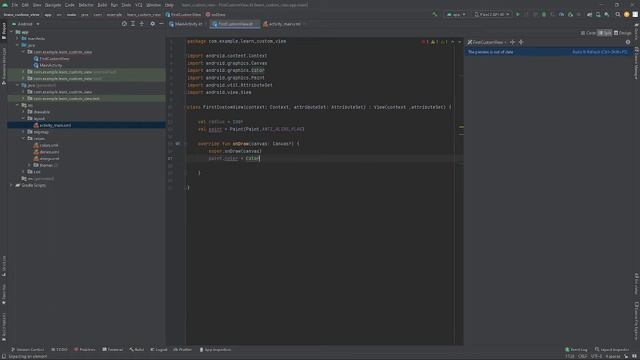Click the Profile app icon in toolbar
This screenshot has width=640, height=360.
point(562,14)
